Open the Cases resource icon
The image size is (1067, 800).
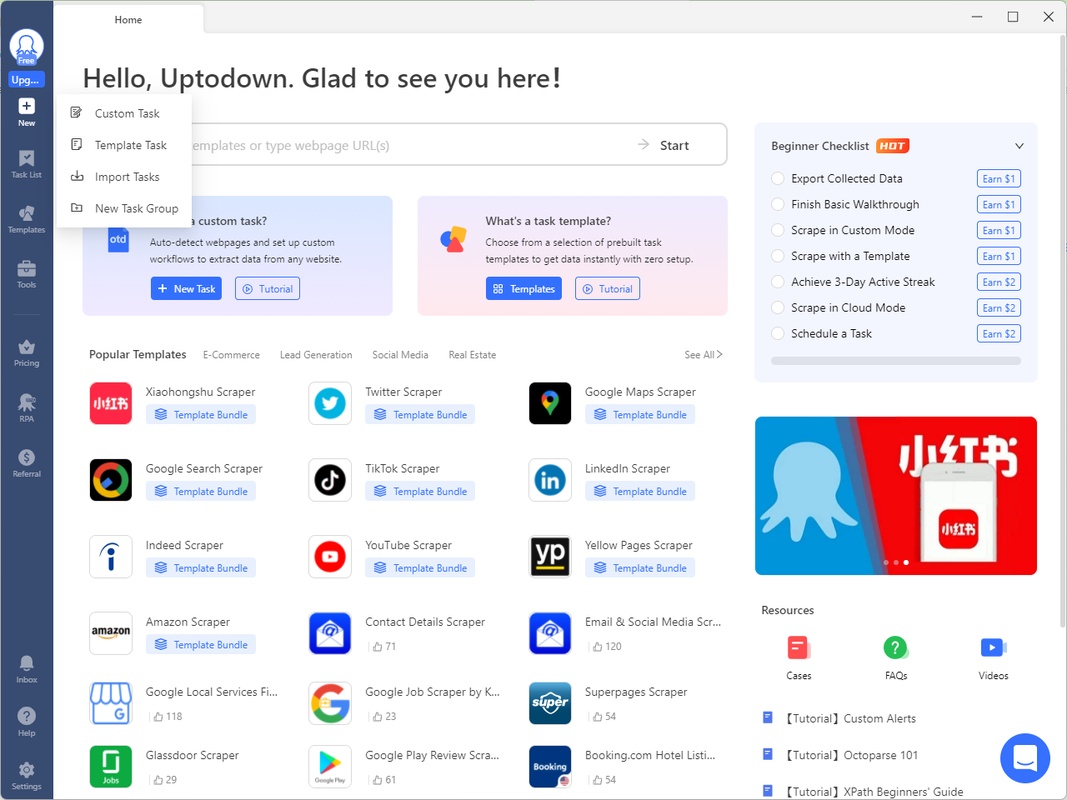[798, 648]
